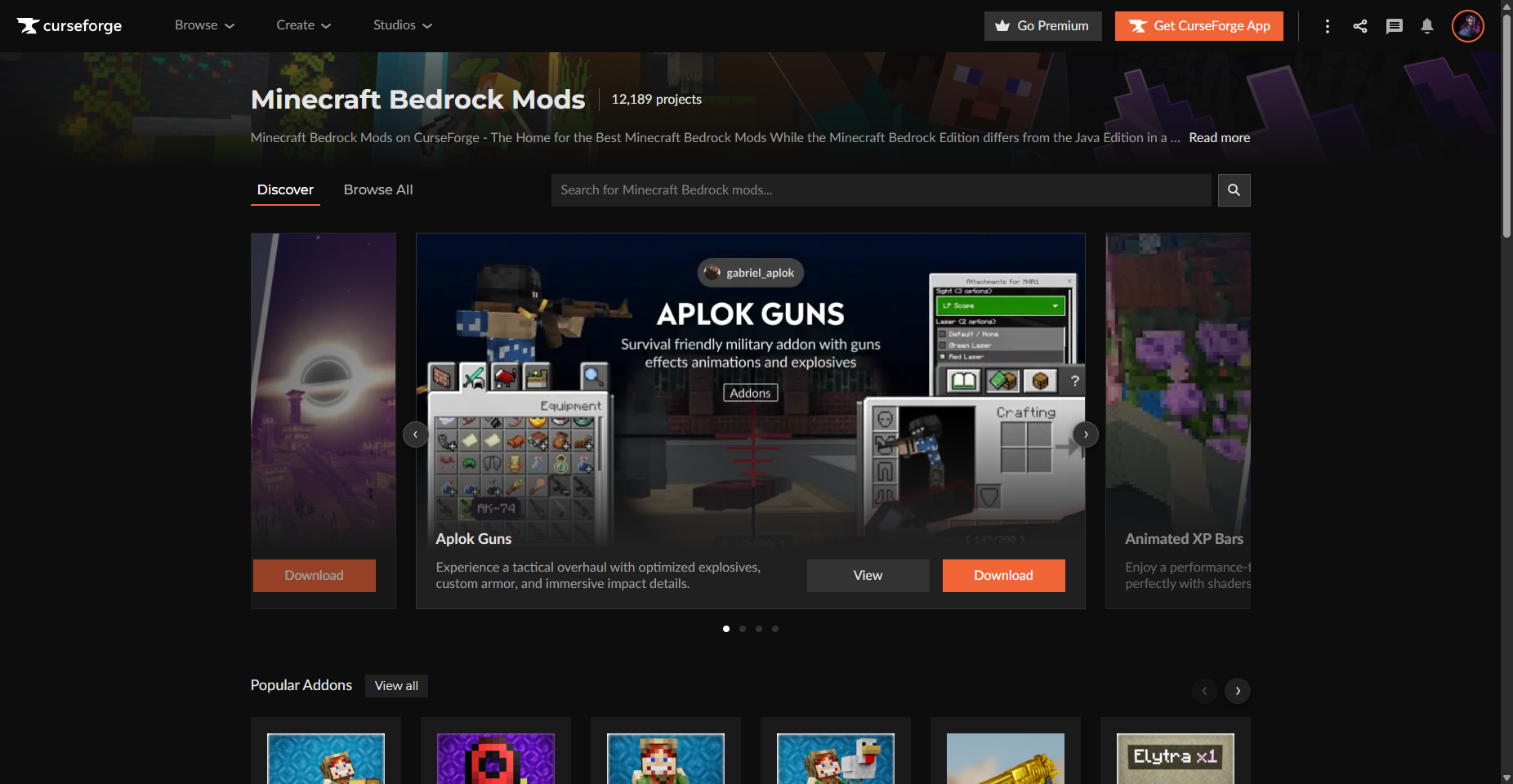Select the first carousel pagination dot
Image resolution: width=1513 pixels, height=784 pixels.
click(726, 629)
